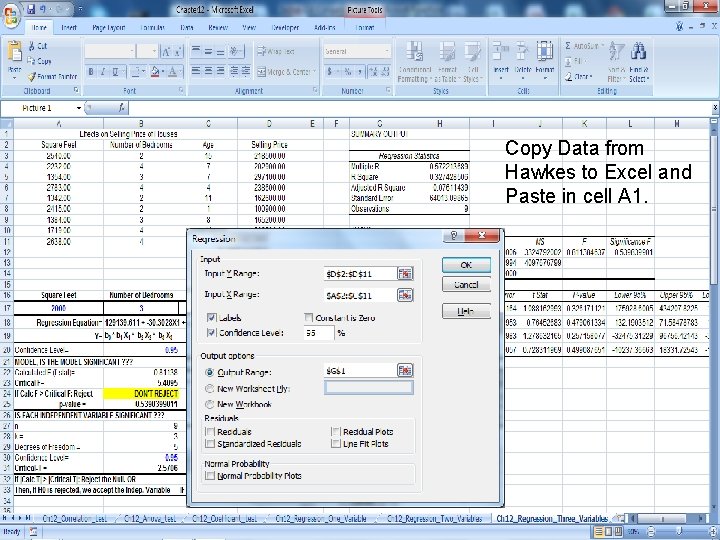Open the number format General dropdown
The width and height of the screenshot is (720, 540).
(387, 51)
